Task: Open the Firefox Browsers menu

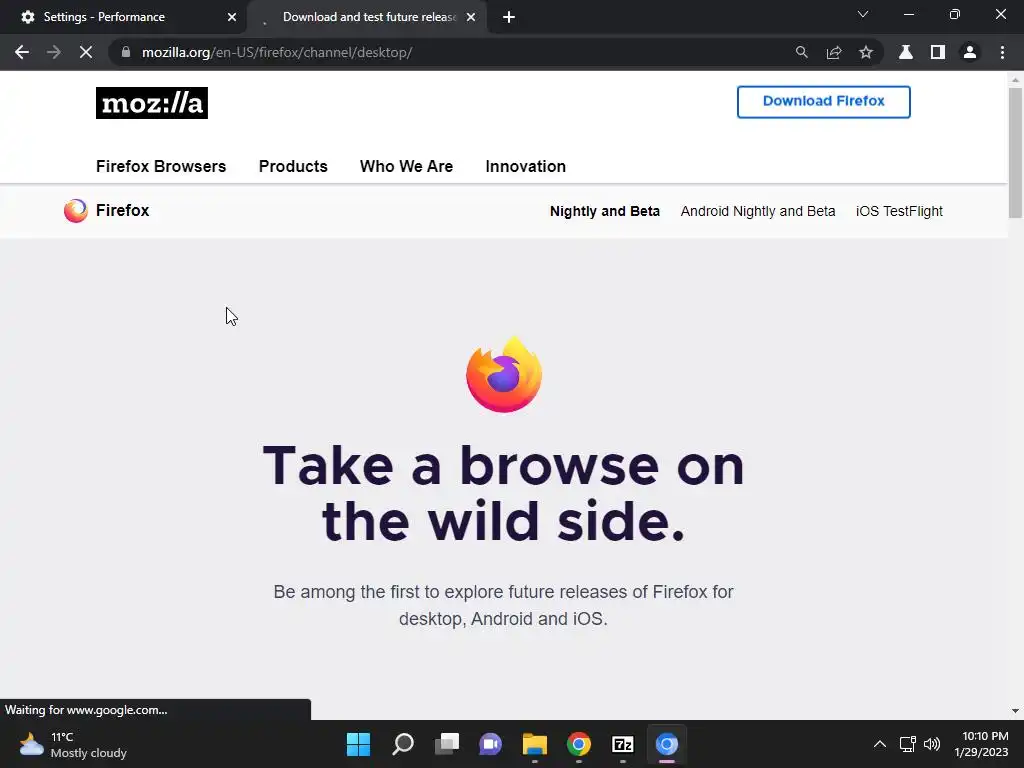Action: pos(161,167)
